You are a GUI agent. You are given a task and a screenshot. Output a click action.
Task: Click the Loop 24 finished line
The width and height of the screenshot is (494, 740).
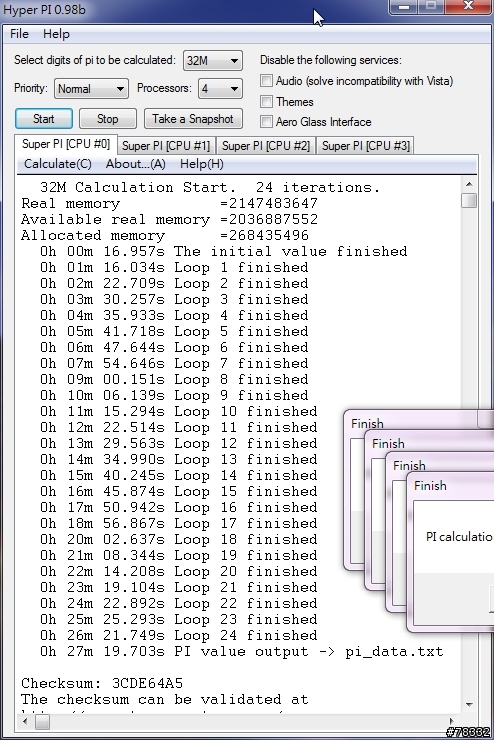[x=179, y=636]
